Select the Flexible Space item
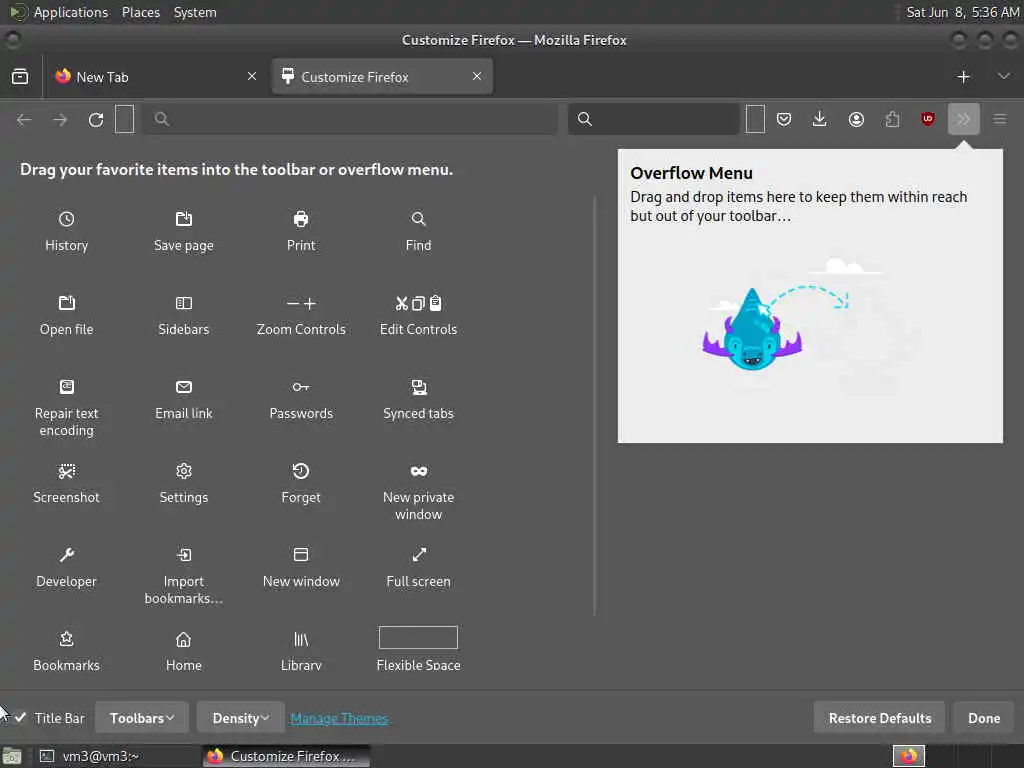 pyautogui.click(x=418, y=649)
